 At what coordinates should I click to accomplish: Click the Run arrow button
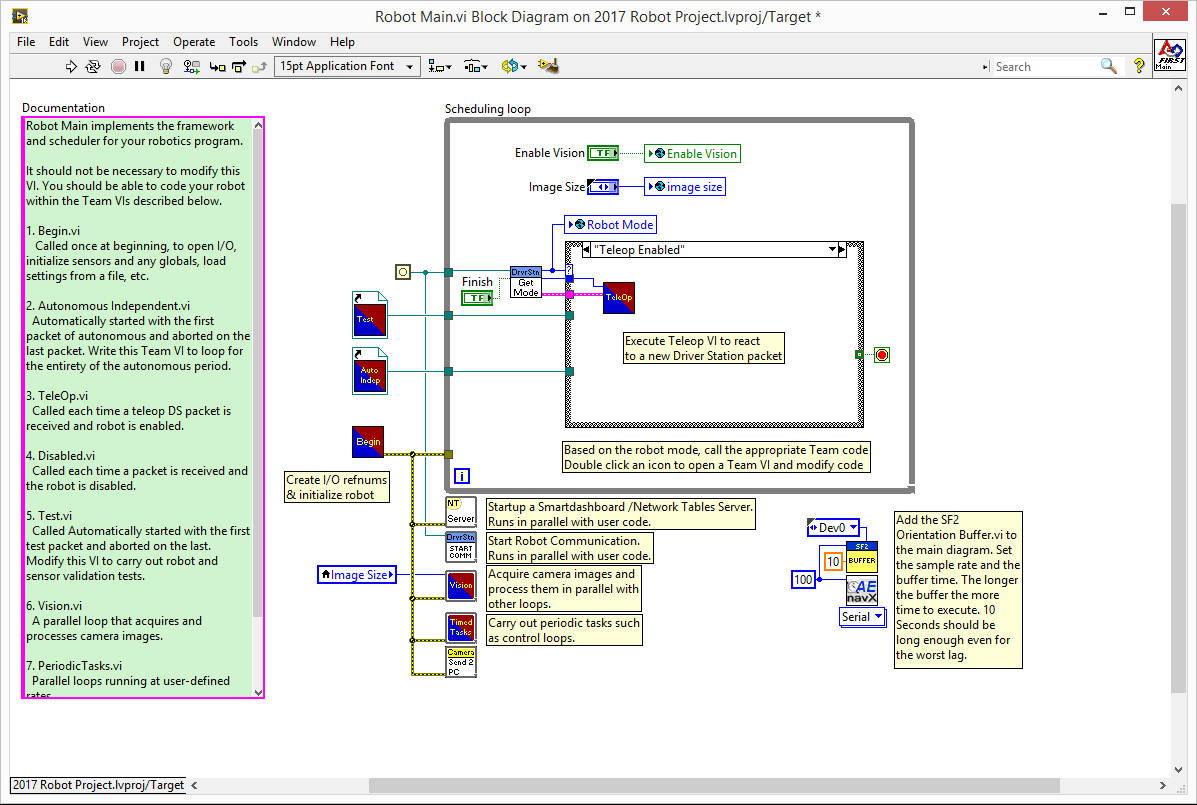tap(71, 66)
